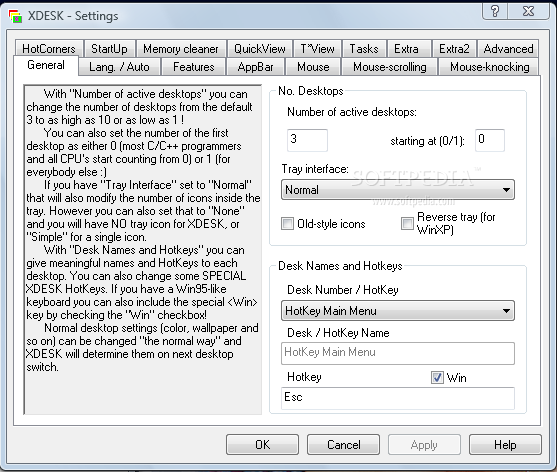Go to the Advanced tab
Screen dimensions: 557x472
pyautogui.click(x=508, y=49)
